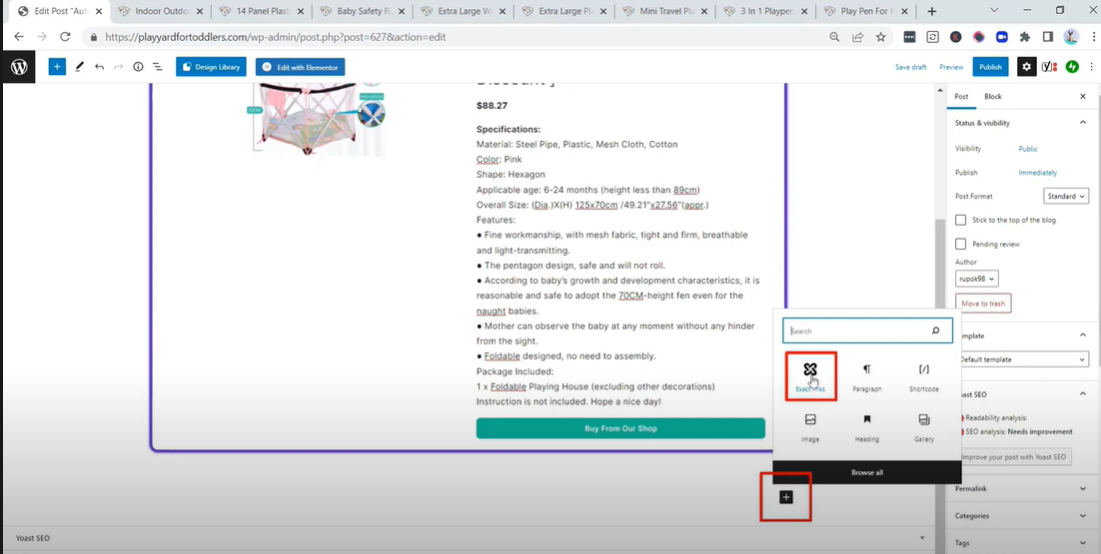Switch to Indoor Outdoor browser tab

pyautogui.click(x=162, y=11)
